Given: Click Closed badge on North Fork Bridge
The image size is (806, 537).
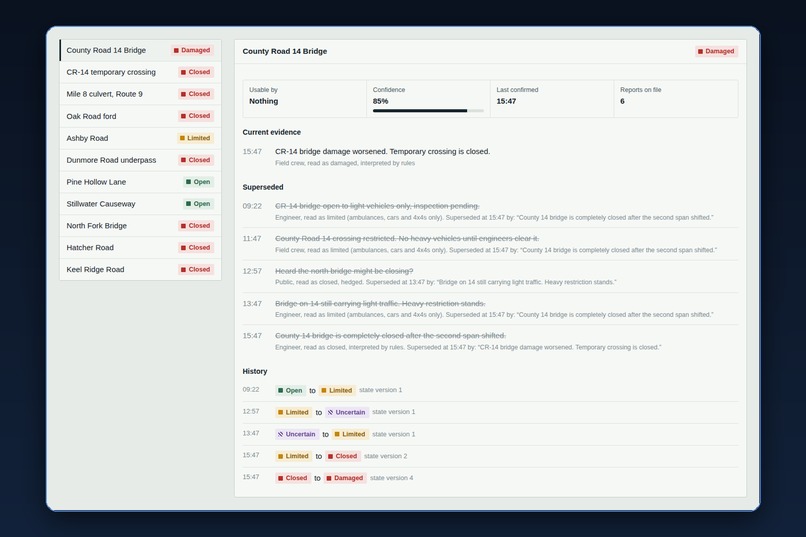Looking at the screenshot, I should (195, 226).
